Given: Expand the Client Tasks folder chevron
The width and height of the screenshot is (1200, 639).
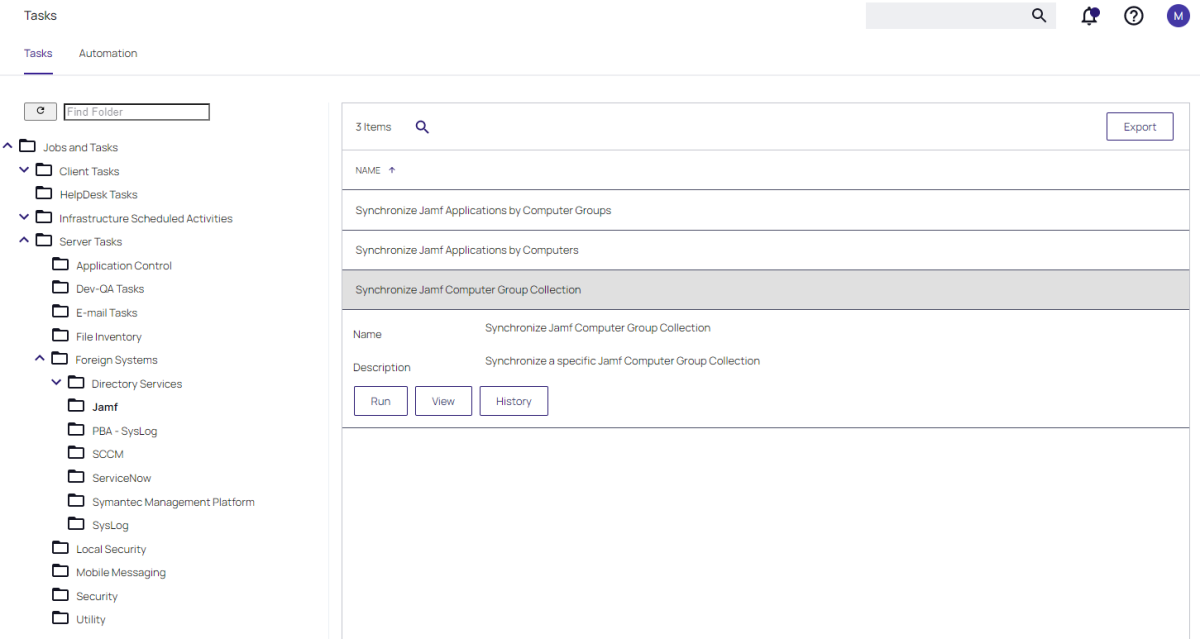Looking at the screenshot, I should click(x=24, y=170).
